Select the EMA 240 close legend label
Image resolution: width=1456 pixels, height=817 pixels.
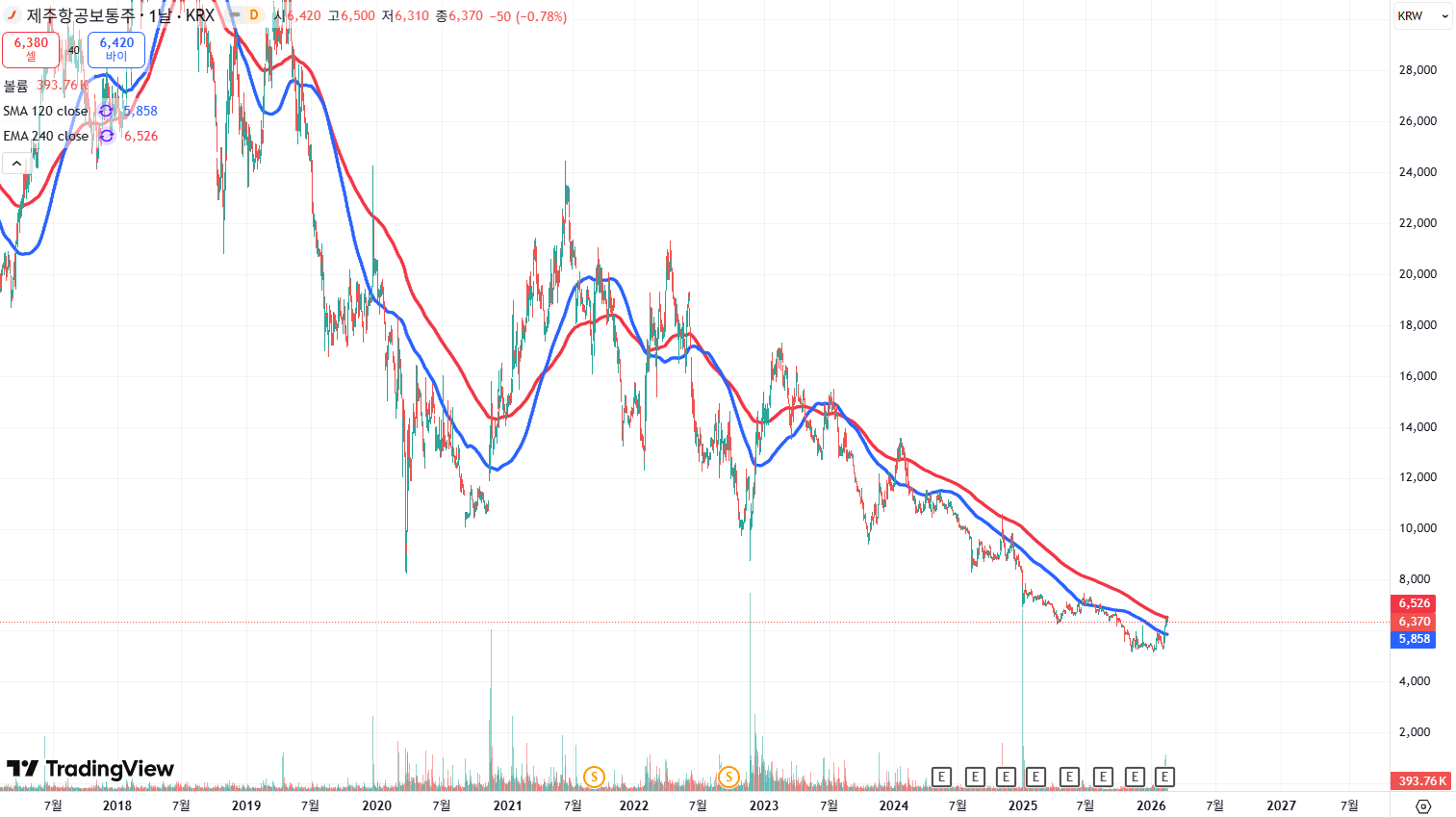click(x=45, y=136)
